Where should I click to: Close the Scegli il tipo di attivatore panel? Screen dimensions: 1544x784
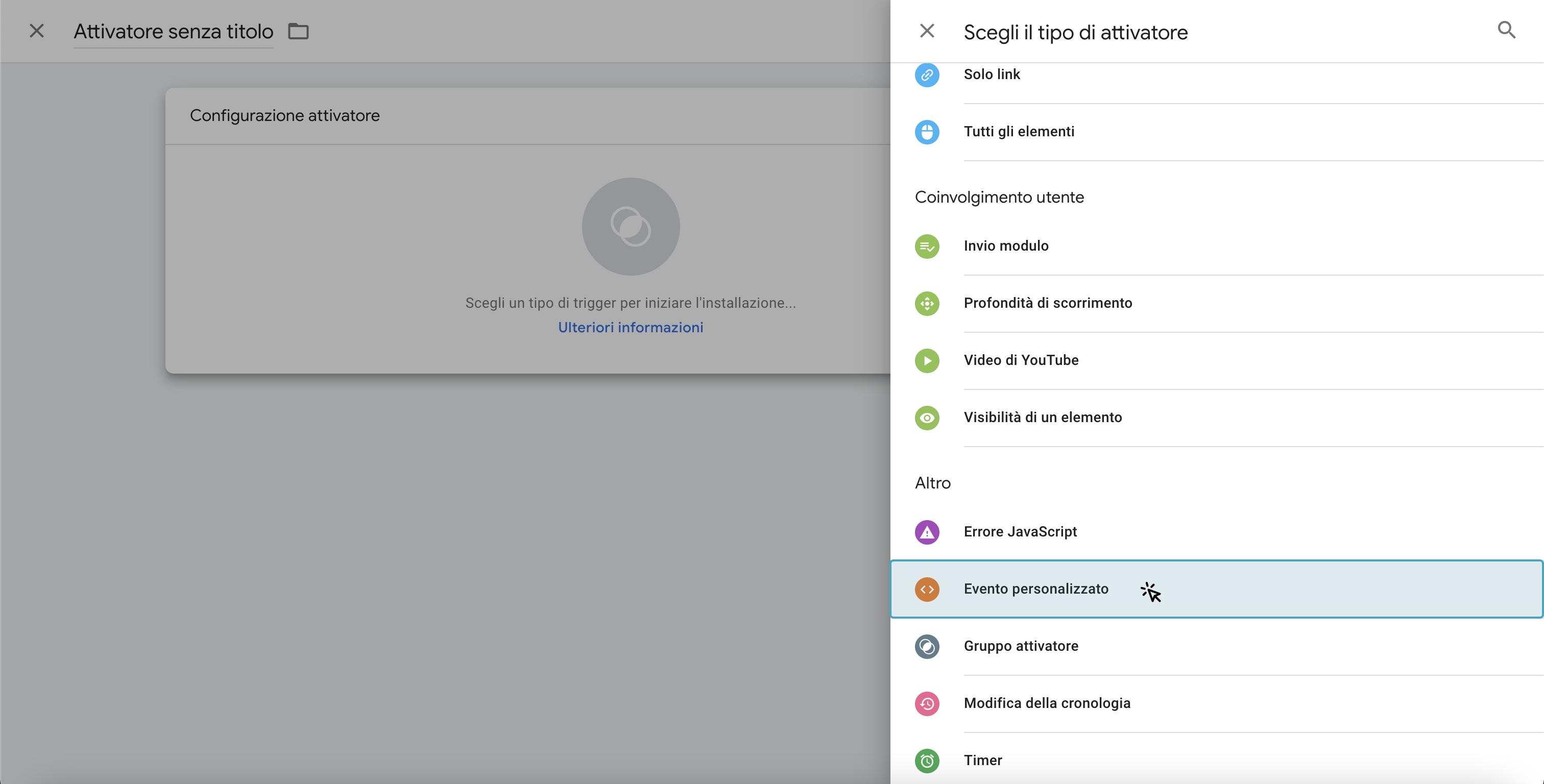pos(927,31)
